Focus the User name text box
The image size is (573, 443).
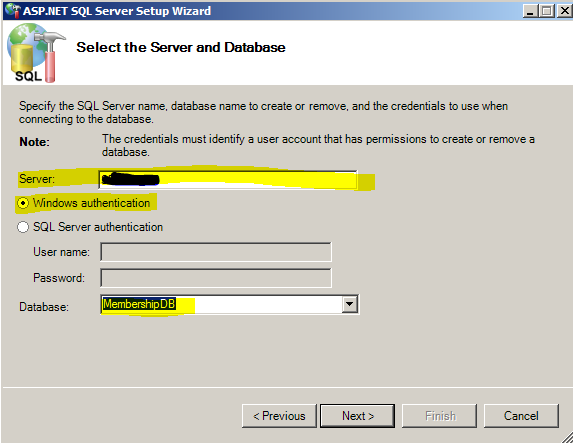pos(216,252)
